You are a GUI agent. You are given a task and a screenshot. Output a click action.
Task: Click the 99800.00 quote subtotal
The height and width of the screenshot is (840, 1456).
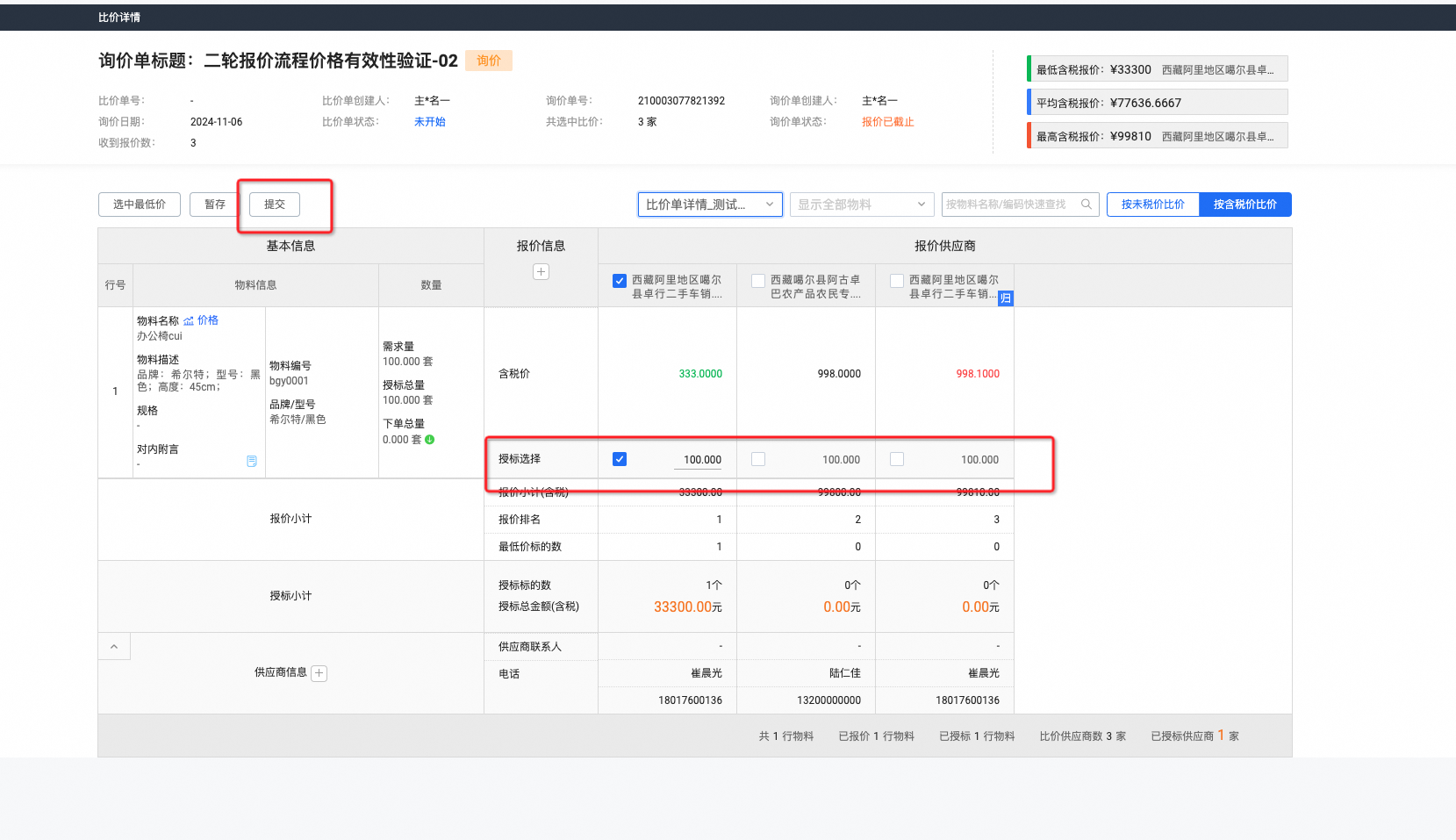pyautogui.click(x=839, y=492)
